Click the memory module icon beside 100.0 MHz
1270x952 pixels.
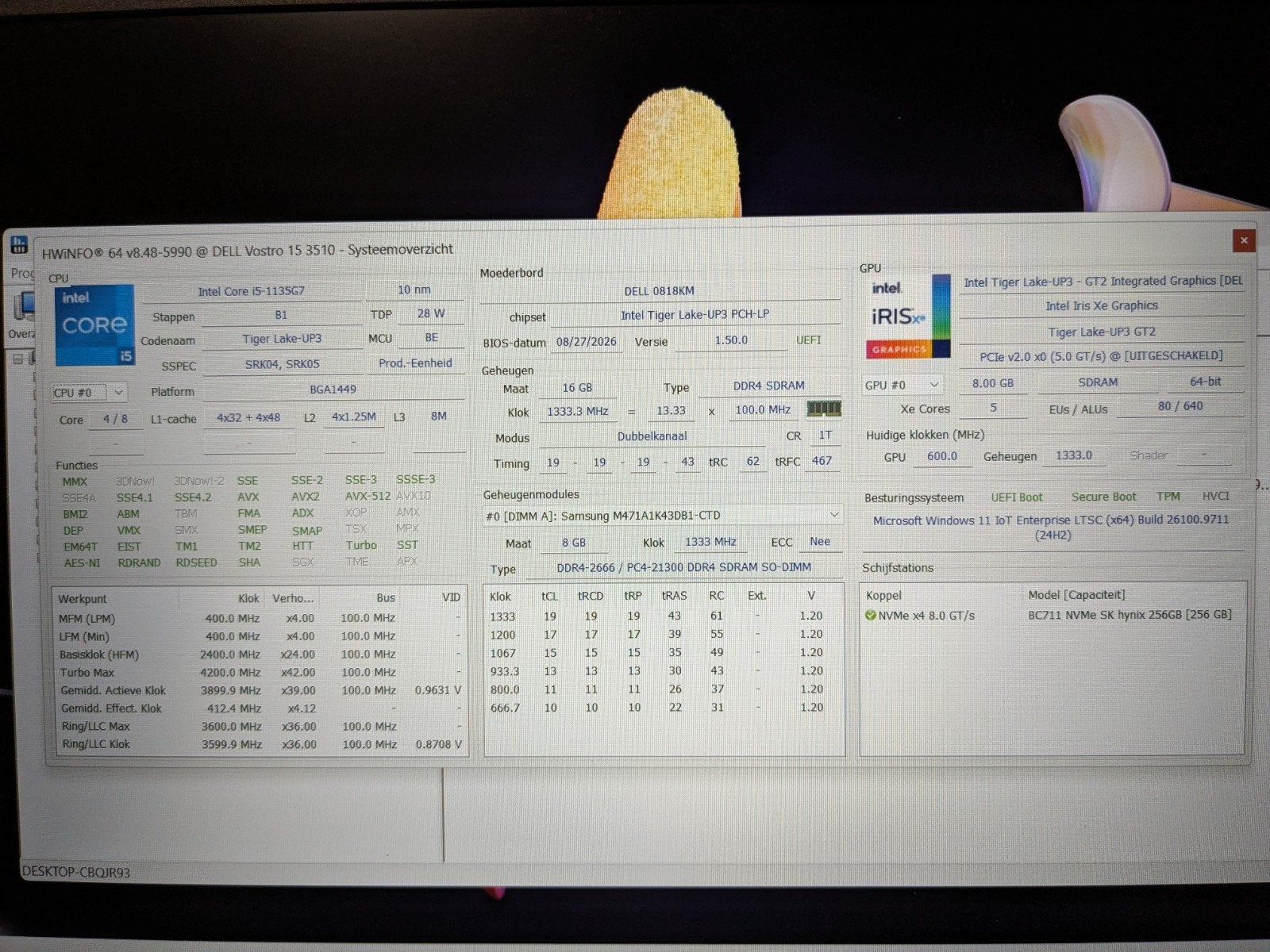pos(823,409)
